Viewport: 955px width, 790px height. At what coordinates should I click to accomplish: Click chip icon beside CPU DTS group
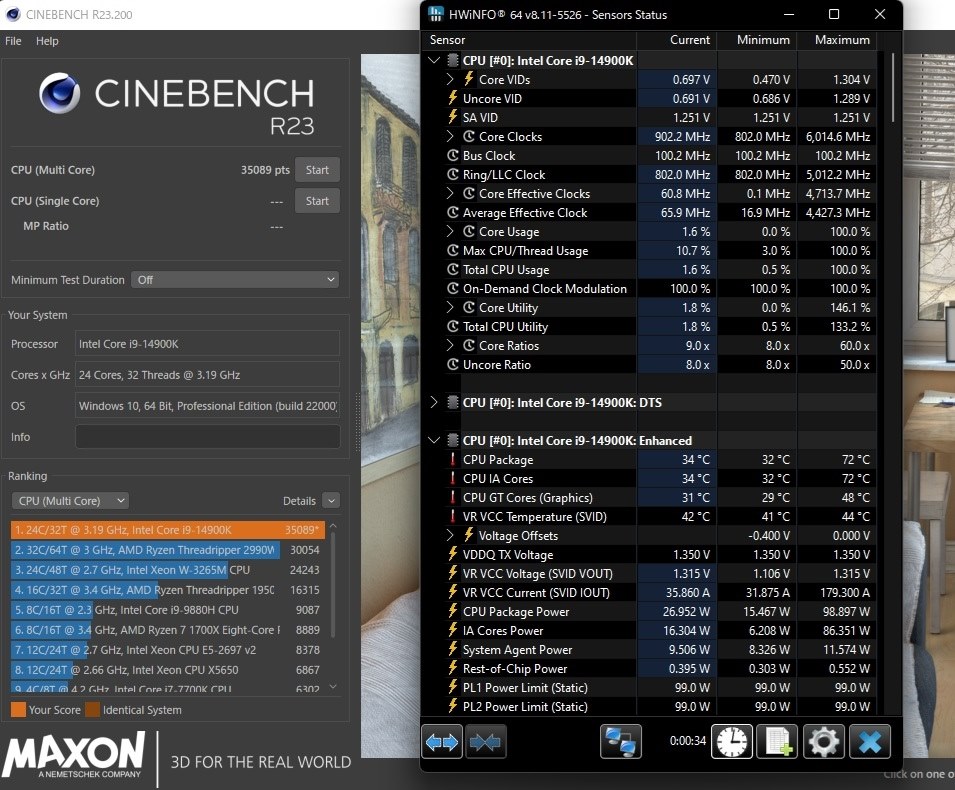tap(453, 402)
